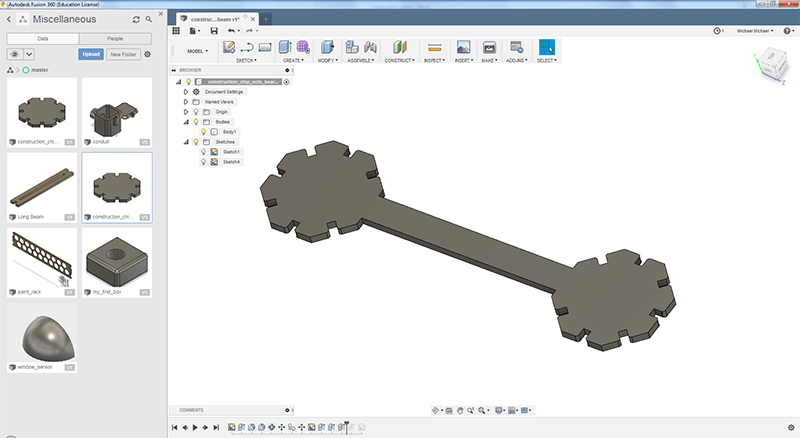Viewport: 800px width, 438px height.
Task: Toggle visibility bulb of Origin folder
Action: (196, 112)
